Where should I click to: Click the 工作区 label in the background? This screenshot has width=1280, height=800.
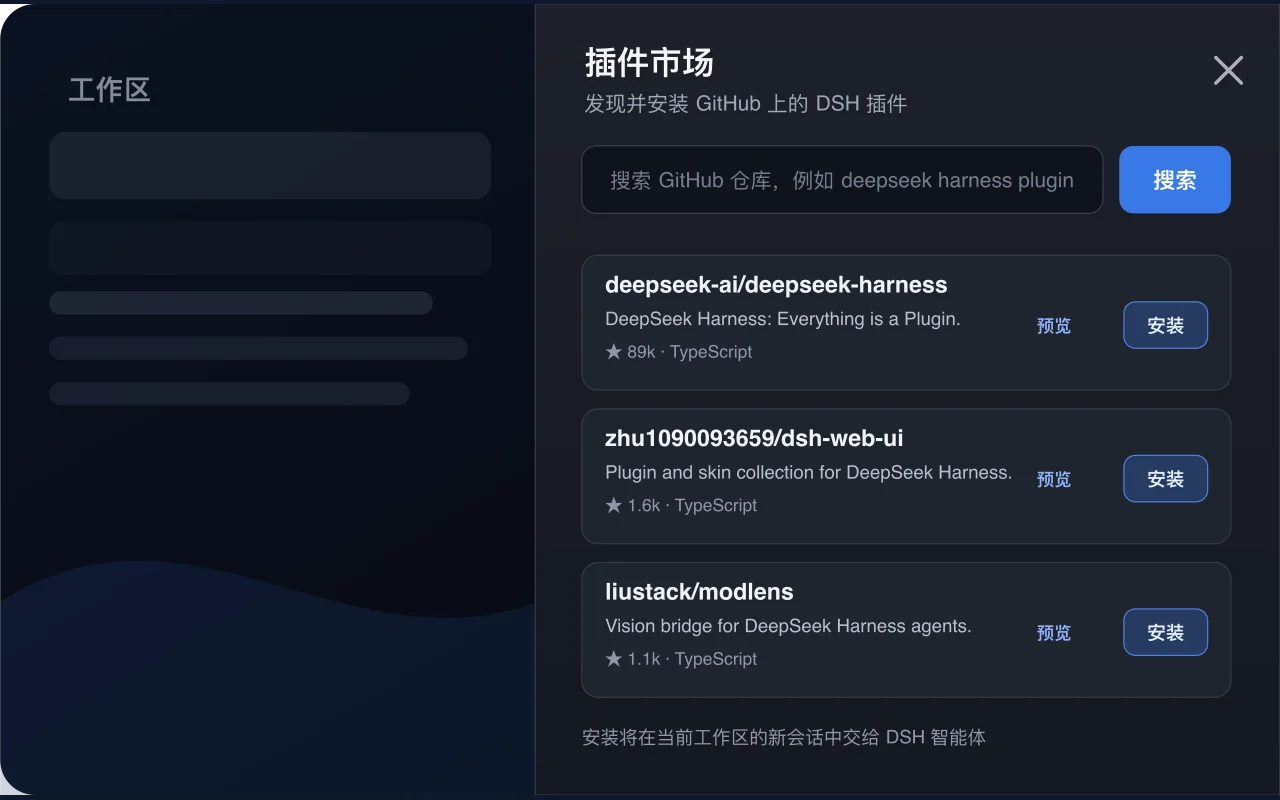tap(109, 90)
